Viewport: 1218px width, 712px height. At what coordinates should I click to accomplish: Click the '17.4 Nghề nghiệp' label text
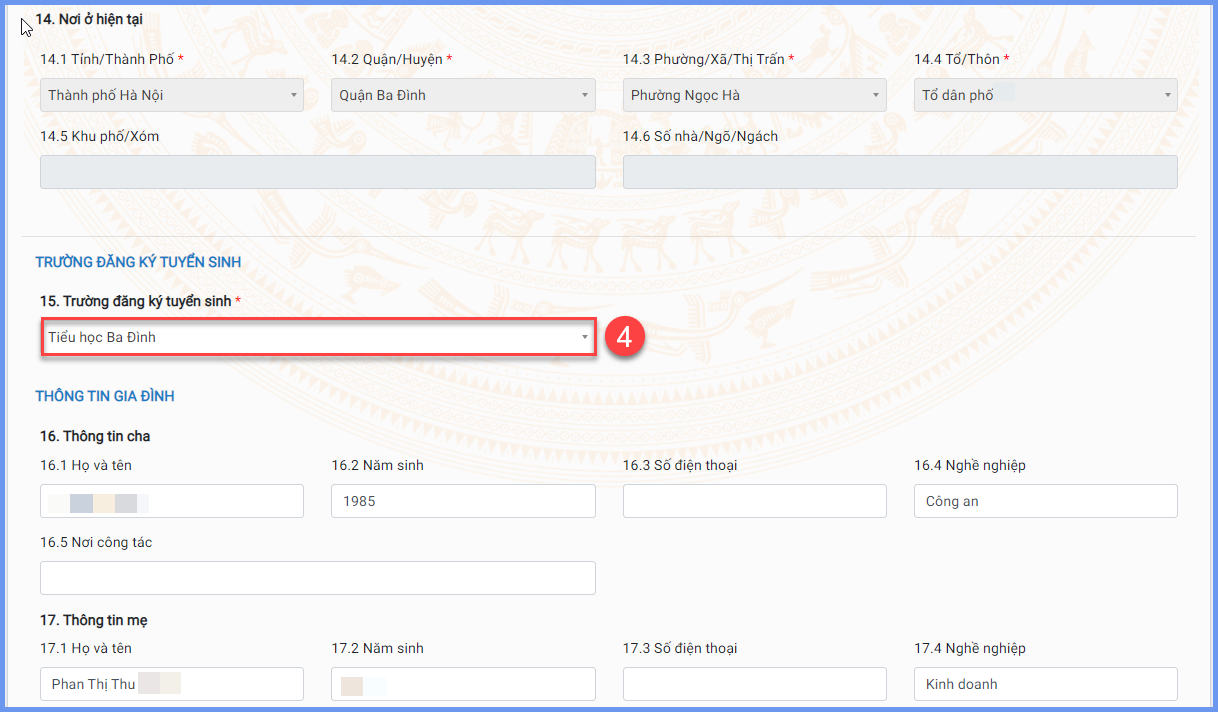click(x=970, y=648)
